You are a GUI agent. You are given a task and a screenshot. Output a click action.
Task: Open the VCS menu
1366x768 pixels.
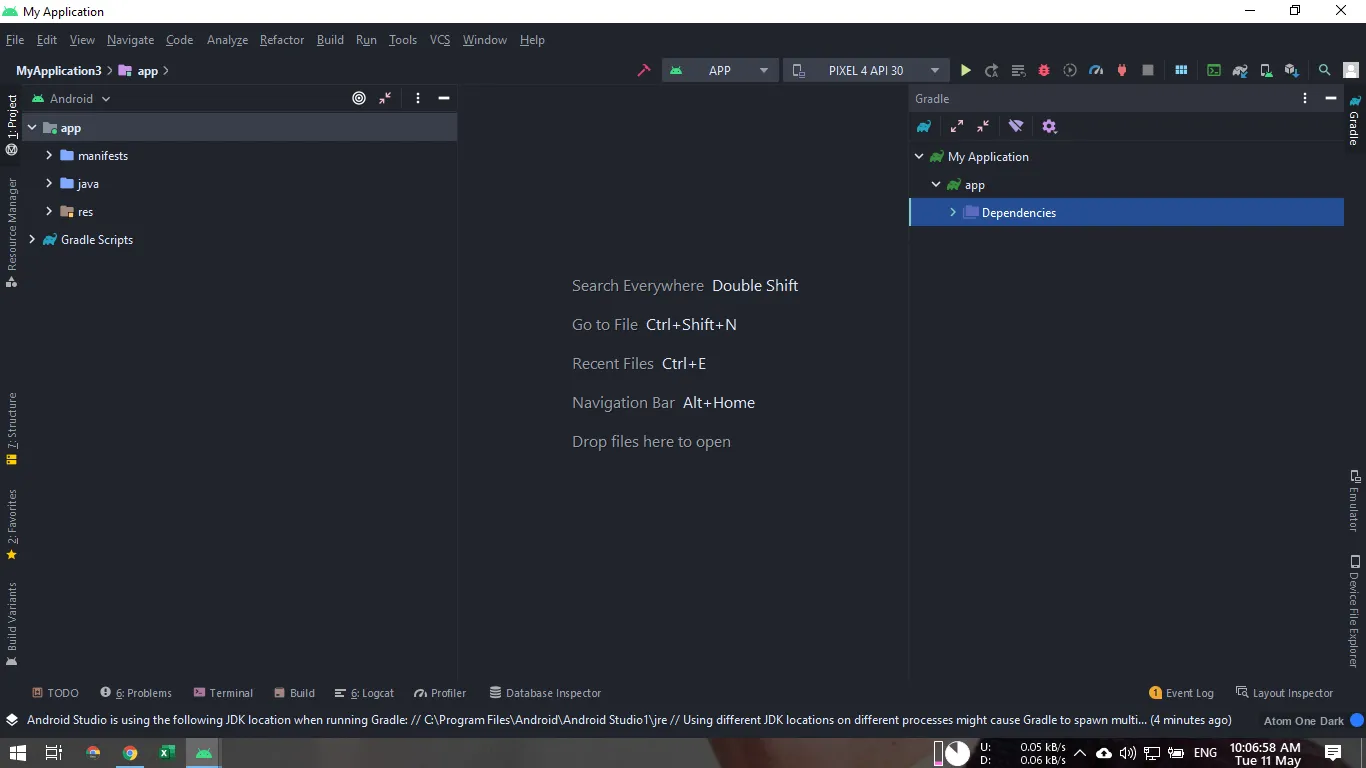pyautogui.click(x=440, y=40)
